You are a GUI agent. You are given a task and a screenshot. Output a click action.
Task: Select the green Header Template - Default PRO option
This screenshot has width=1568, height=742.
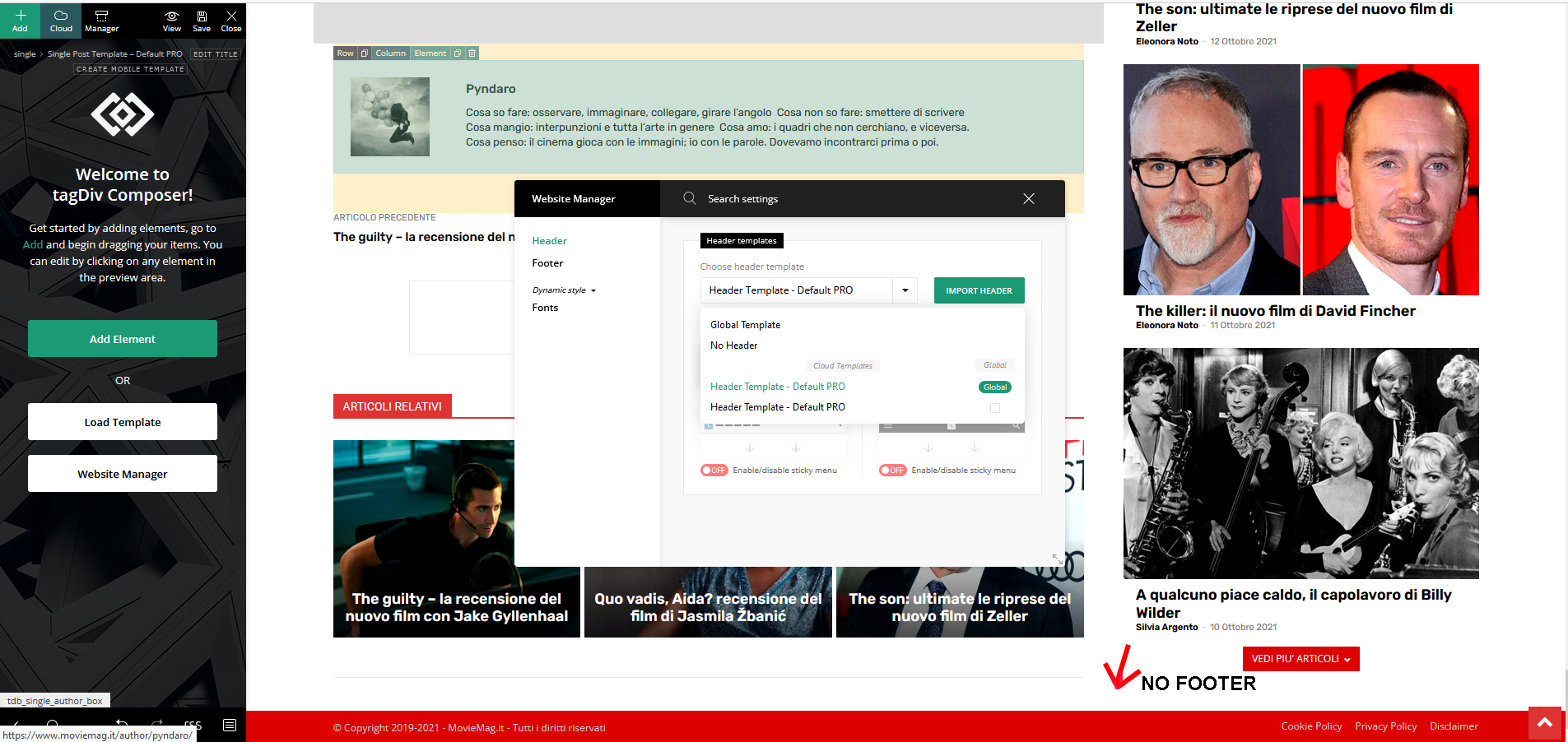pyautogui.click(x=778, y=387)
